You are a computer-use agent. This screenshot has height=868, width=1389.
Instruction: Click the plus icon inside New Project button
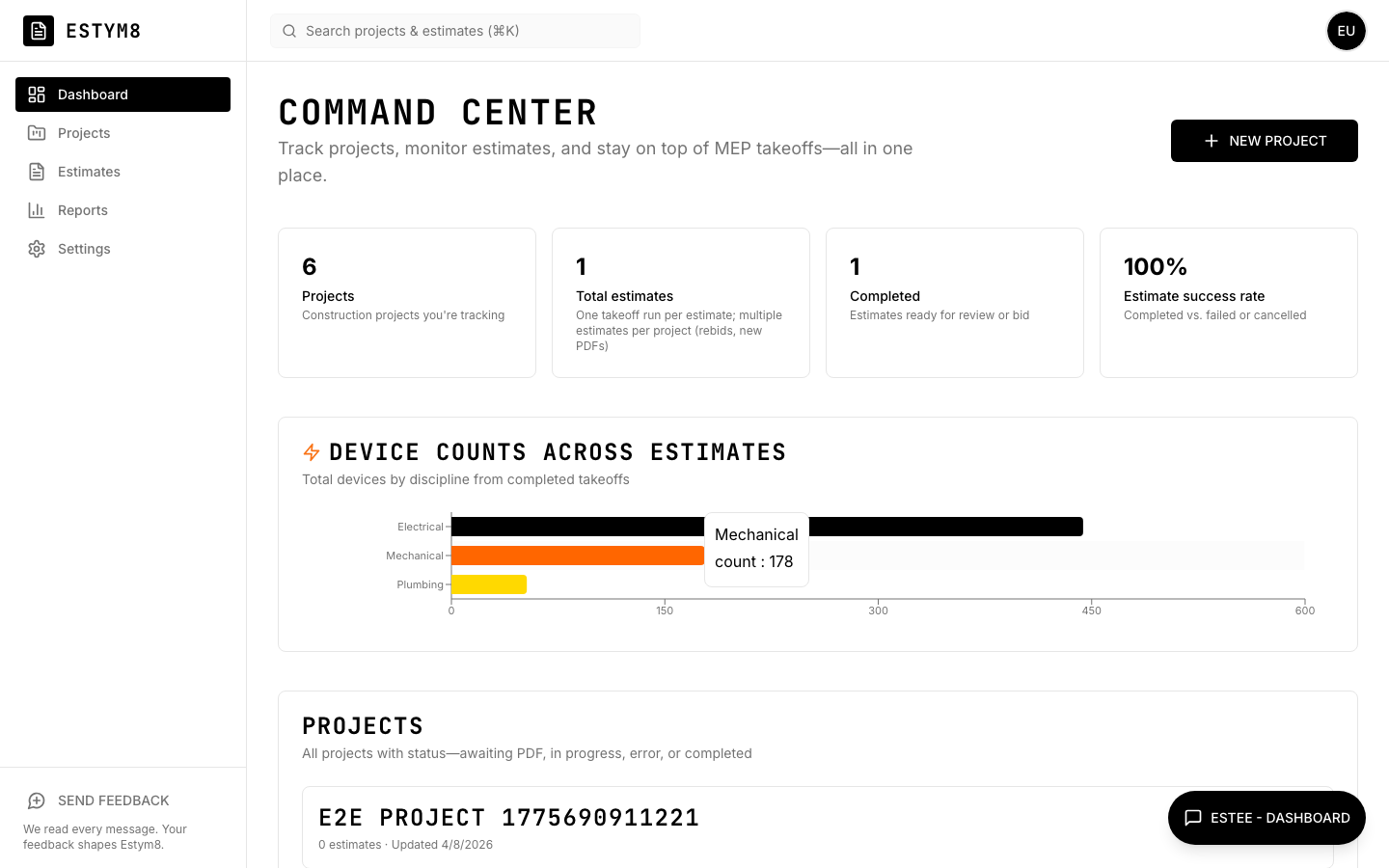[1212, 141]
